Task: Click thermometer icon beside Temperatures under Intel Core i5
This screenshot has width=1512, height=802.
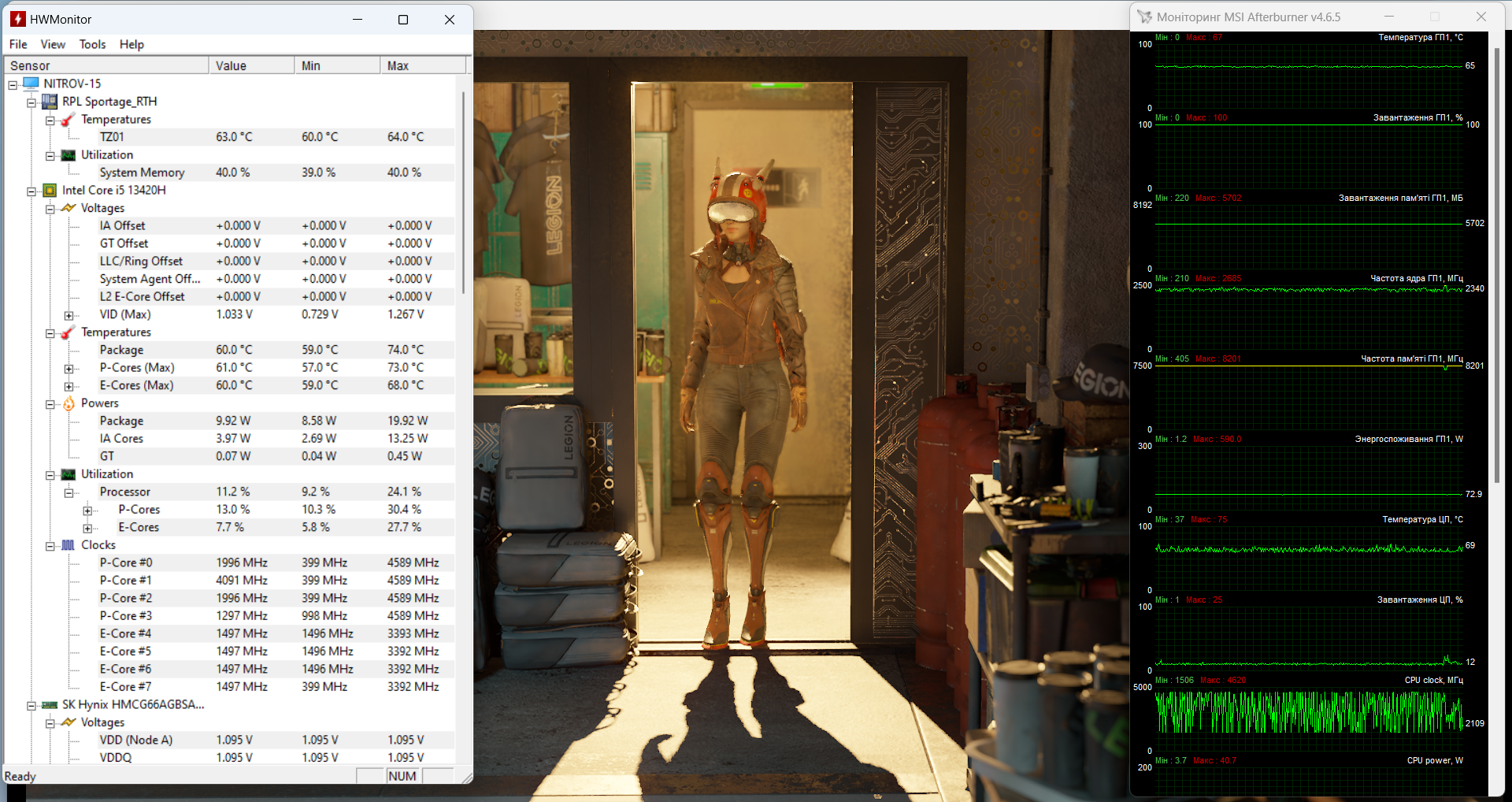Action: tap(69, 332)
